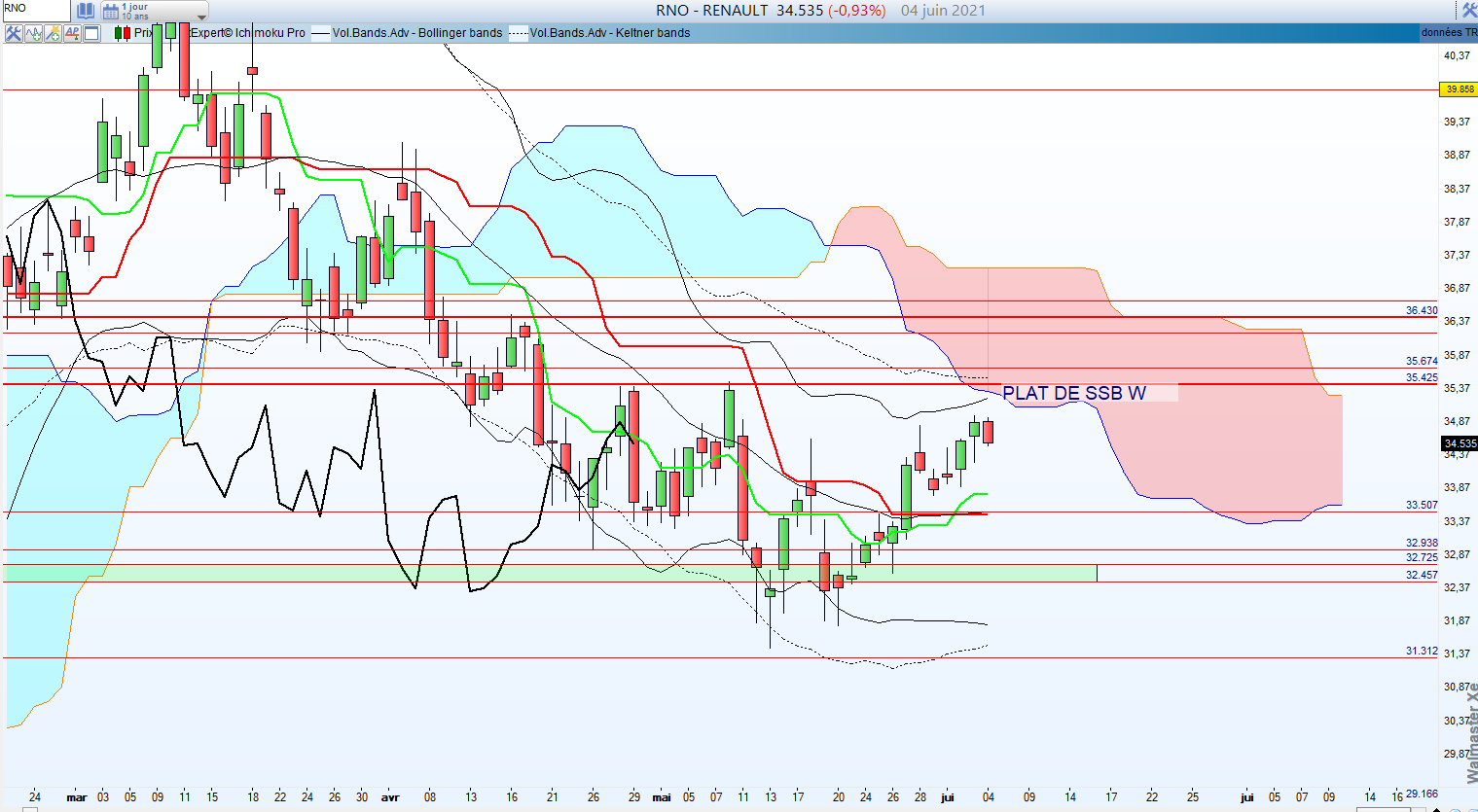Viewport: 1478px width, 812px height.
Task: Click the (-0,93%) change value
Action: [857, 11]
